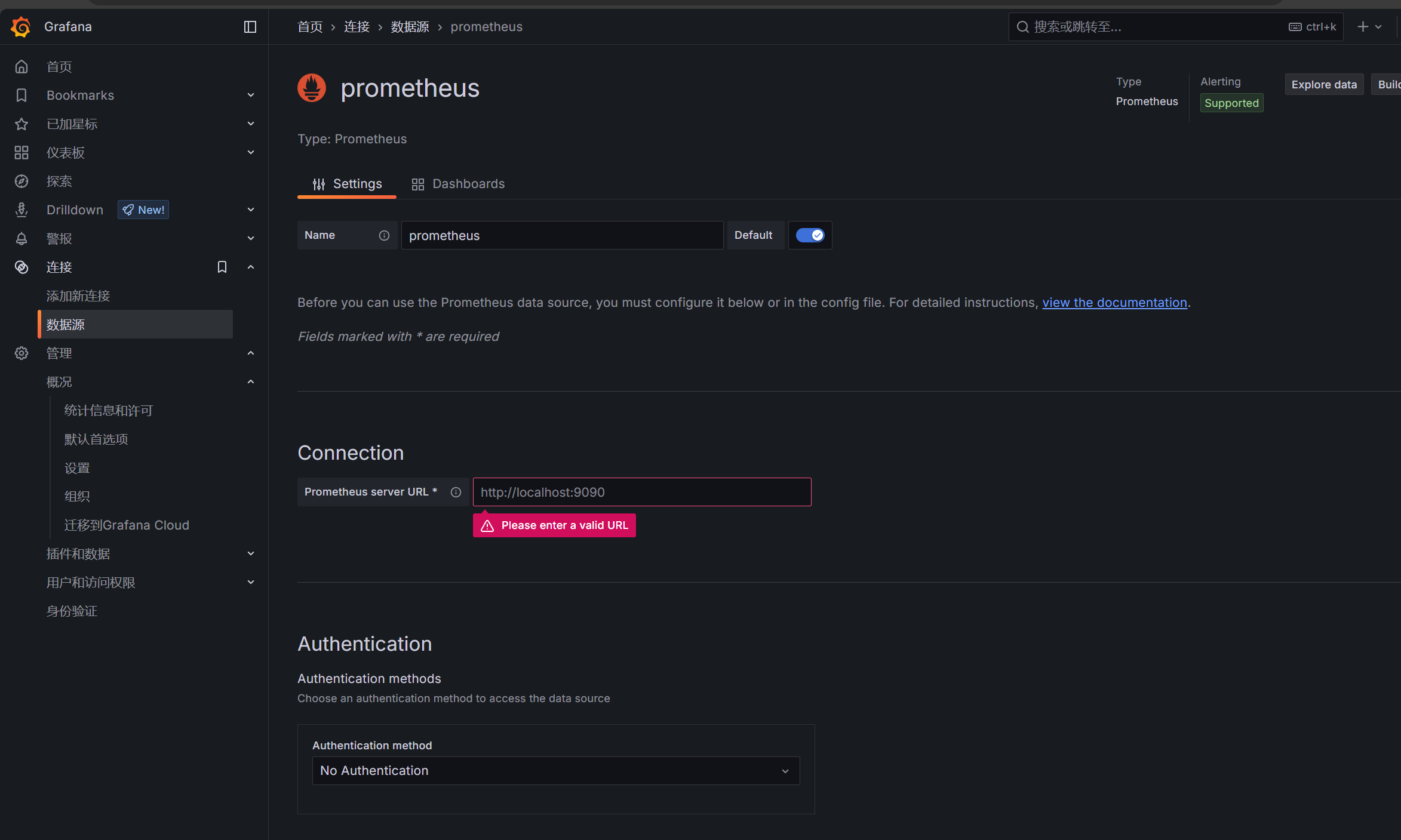Toggle the Default data source switch
The width and height of the screenshot is (1401, 840).
tap(810, 235)
